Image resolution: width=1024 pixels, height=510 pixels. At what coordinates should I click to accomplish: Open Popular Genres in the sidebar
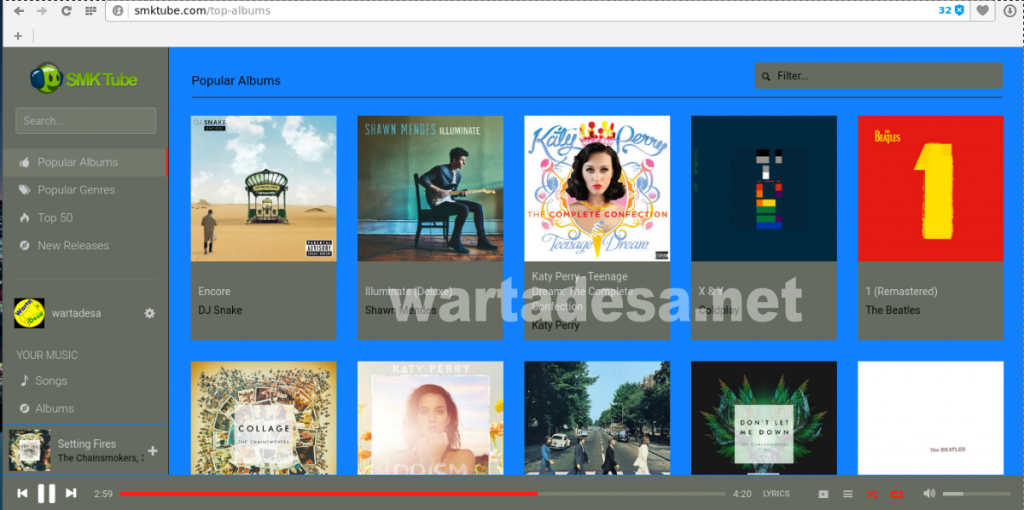pos(85,190)
